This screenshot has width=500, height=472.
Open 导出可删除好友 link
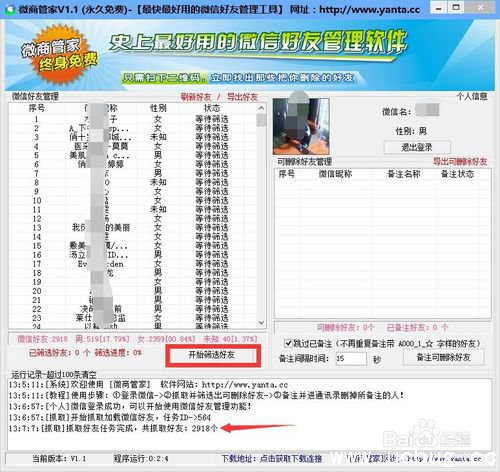[x=460, y=162]
